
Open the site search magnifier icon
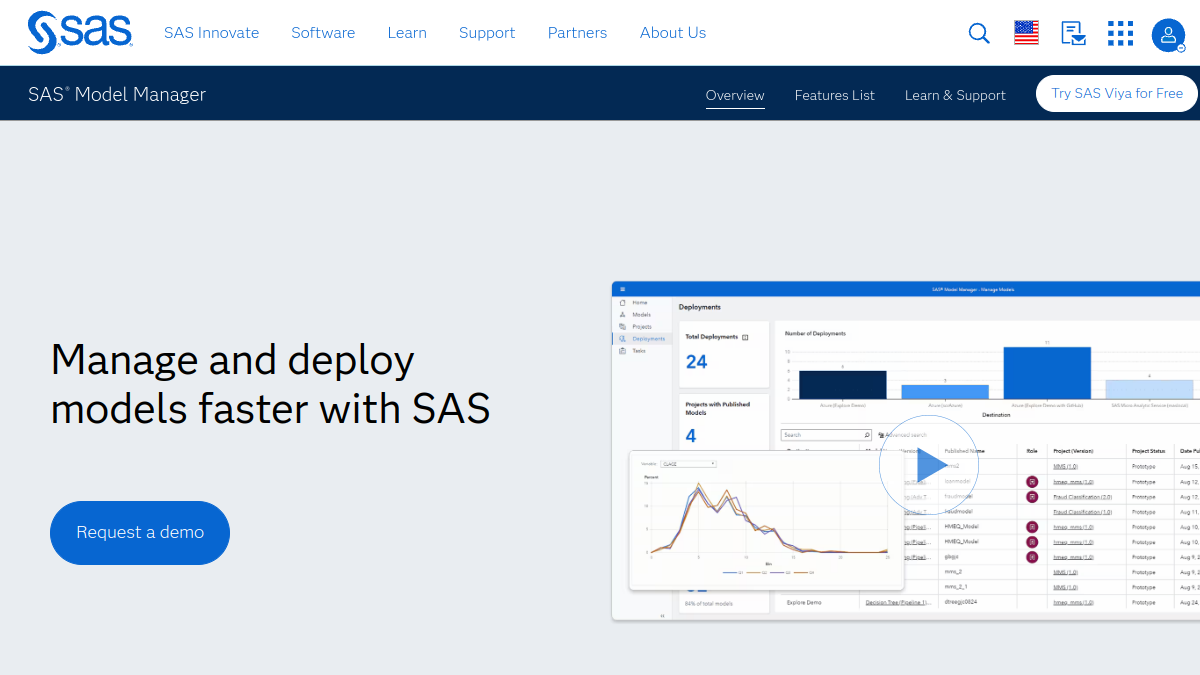979,33
